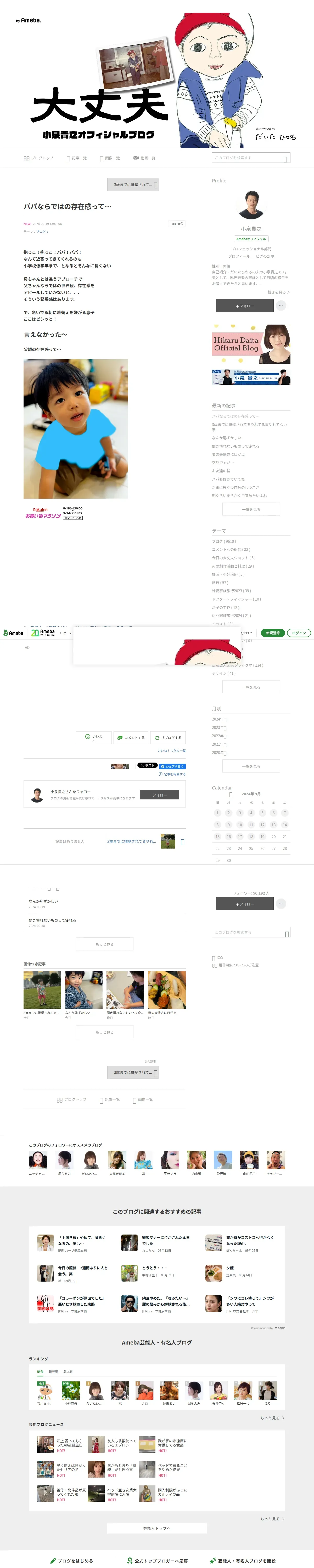
Task: Share via the Facebook シェアする button
Action: 172,766
